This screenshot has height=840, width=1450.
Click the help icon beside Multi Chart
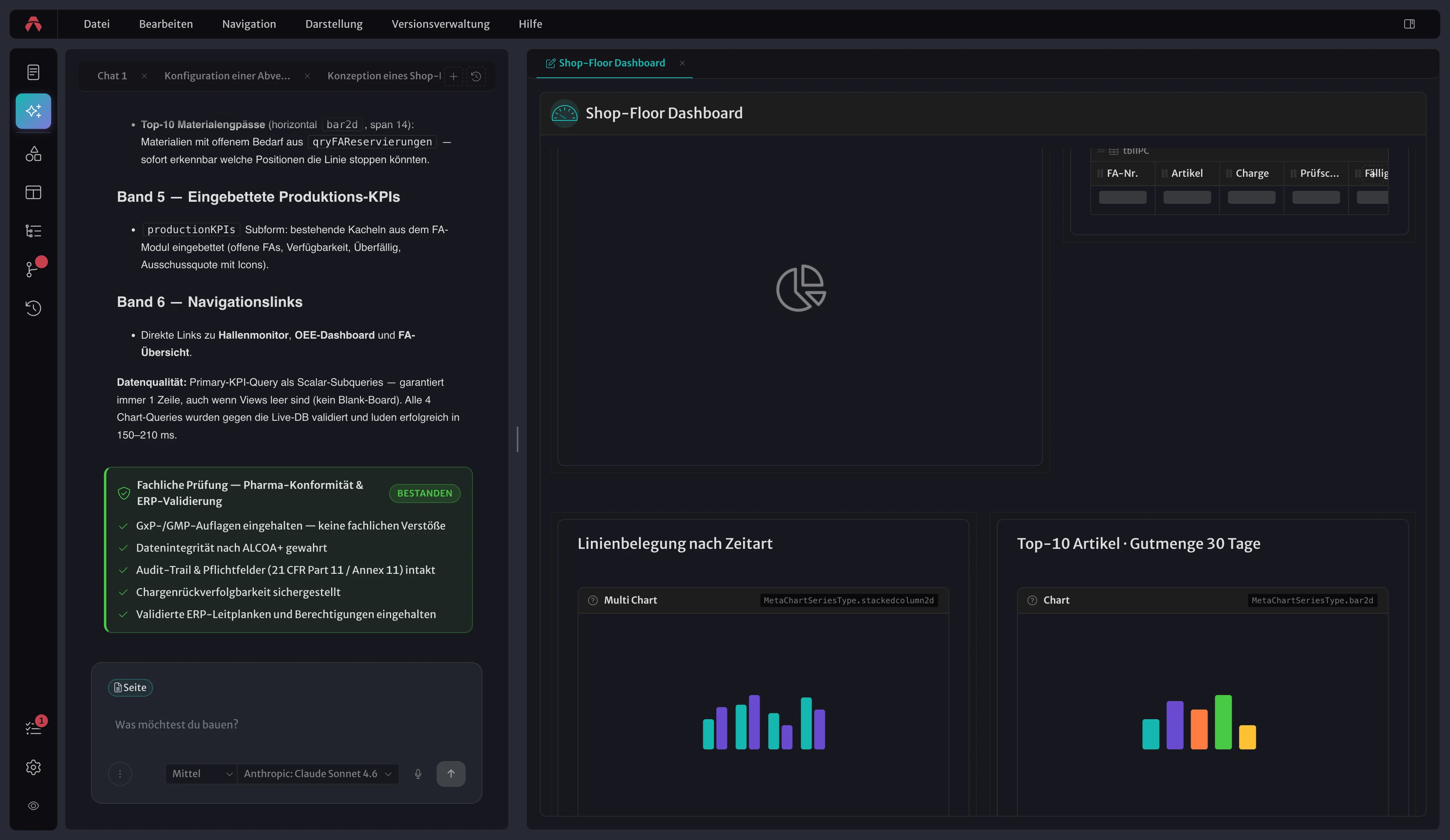coord(592,600)
